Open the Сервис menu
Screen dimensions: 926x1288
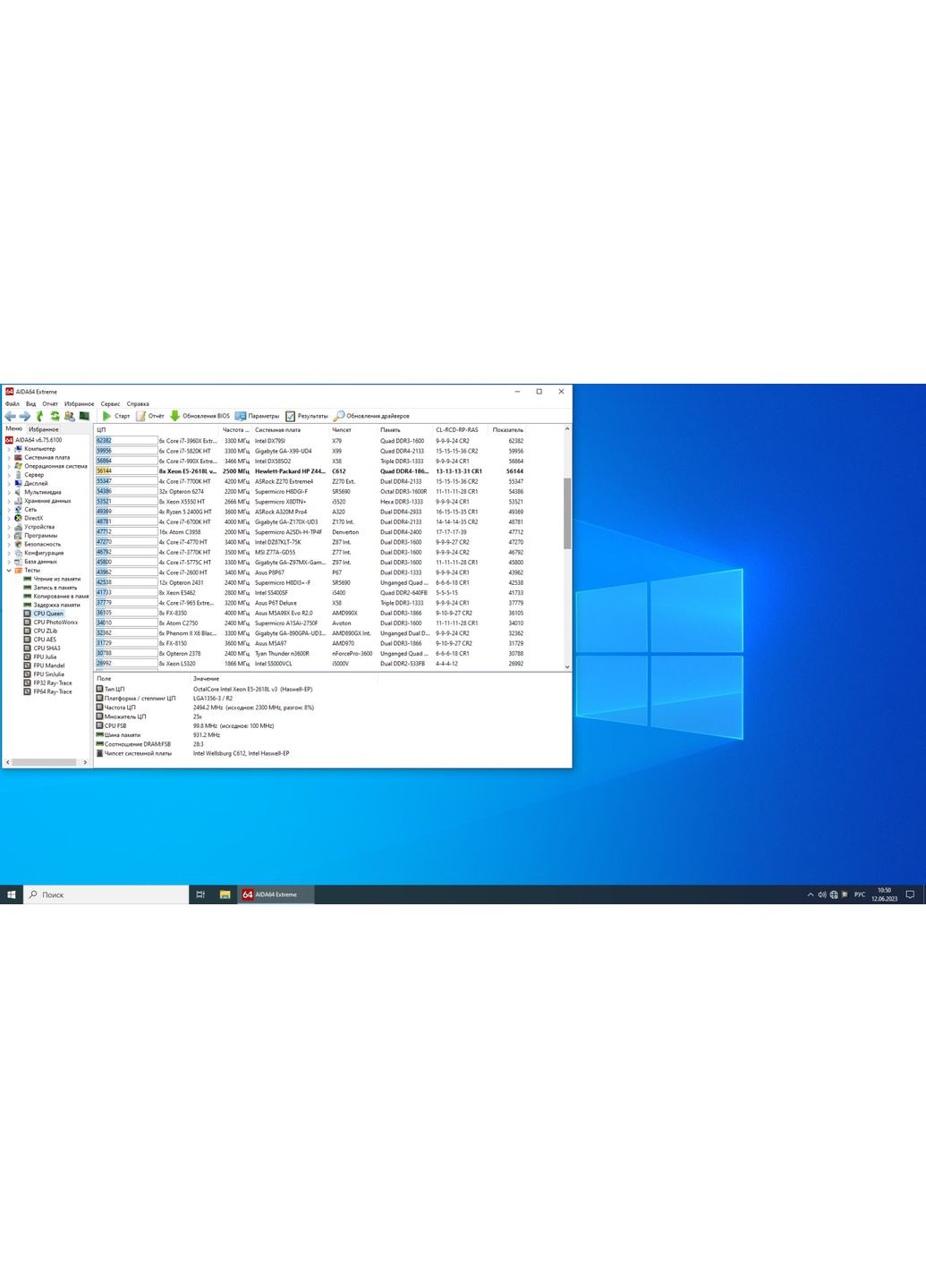tap(110, 404)
